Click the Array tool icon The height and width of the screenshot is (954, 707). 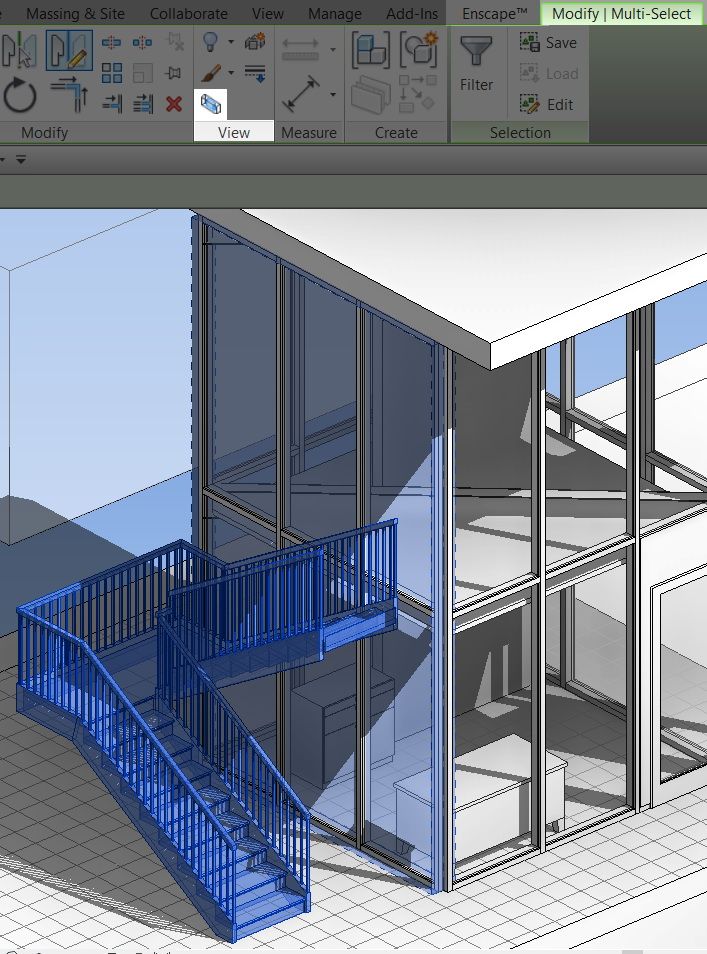[112, 73]
